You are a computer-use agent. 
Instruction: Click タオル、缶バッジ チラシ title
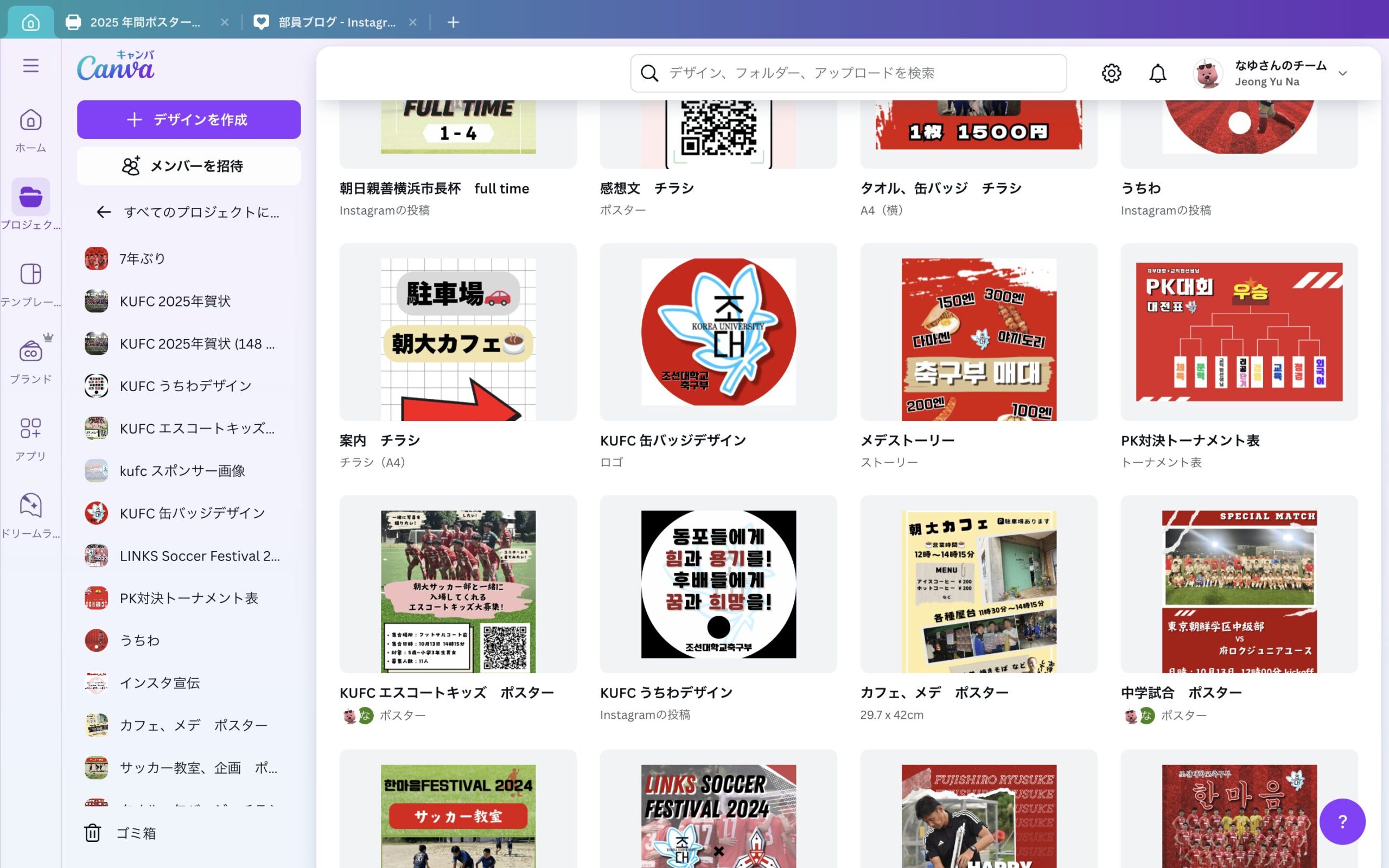click(941, 188)
